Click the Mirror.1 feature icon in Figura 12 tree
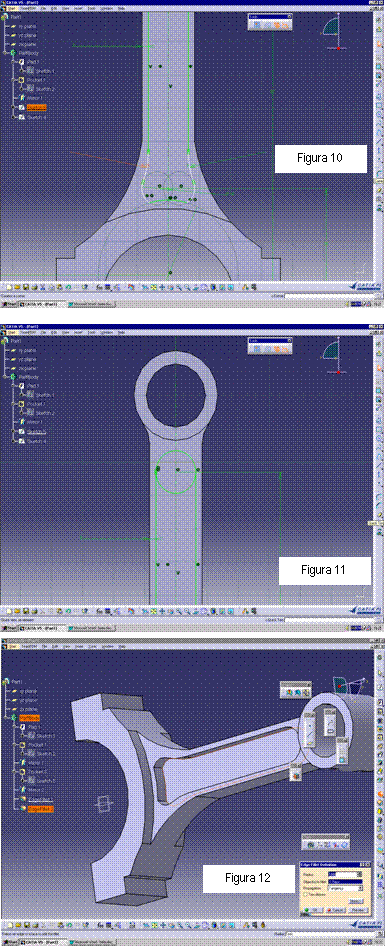385x946 pixels. point(23,763)
